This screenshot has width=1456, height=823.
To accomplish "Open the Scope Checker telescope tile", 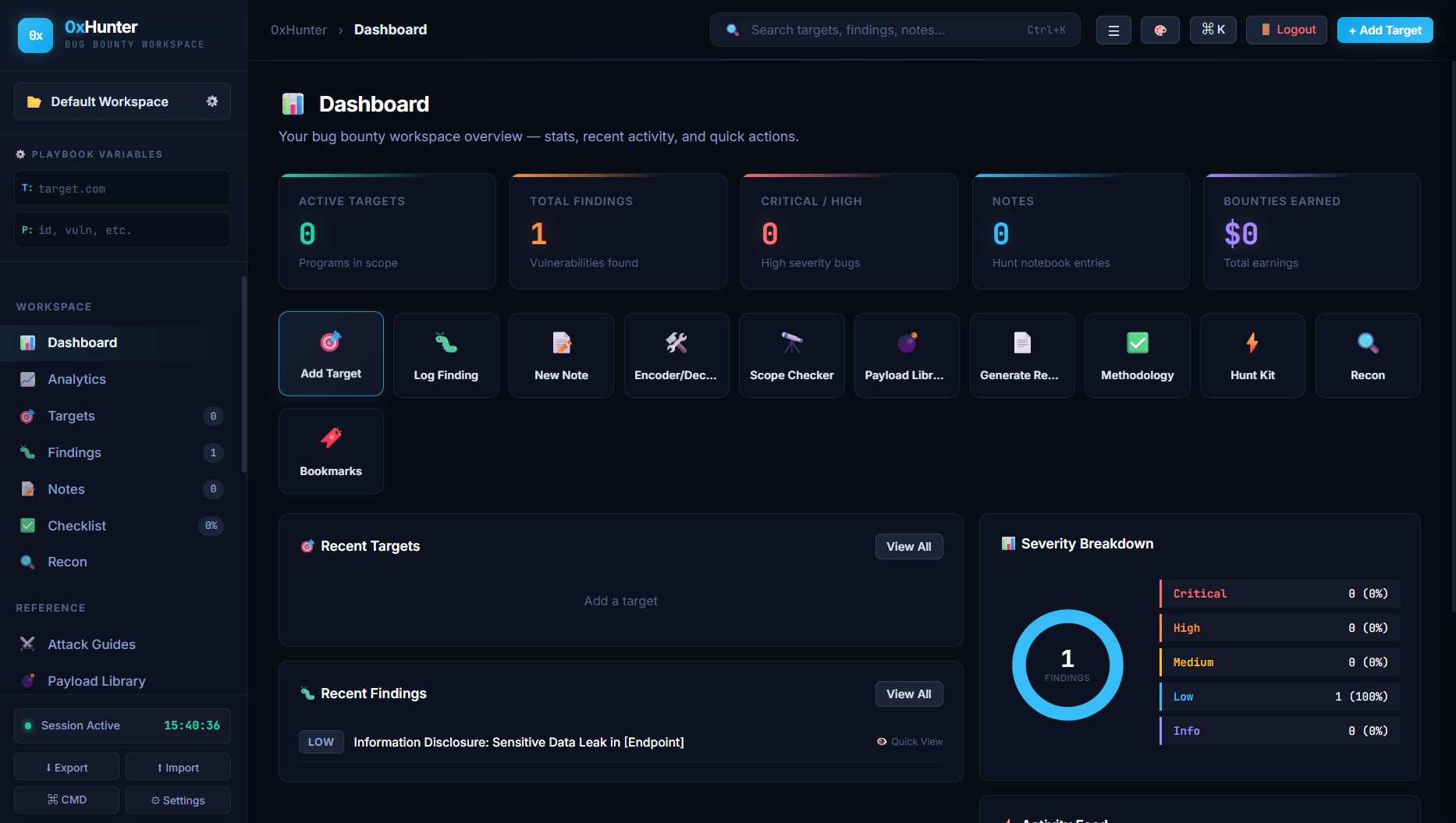I will 792,356.
